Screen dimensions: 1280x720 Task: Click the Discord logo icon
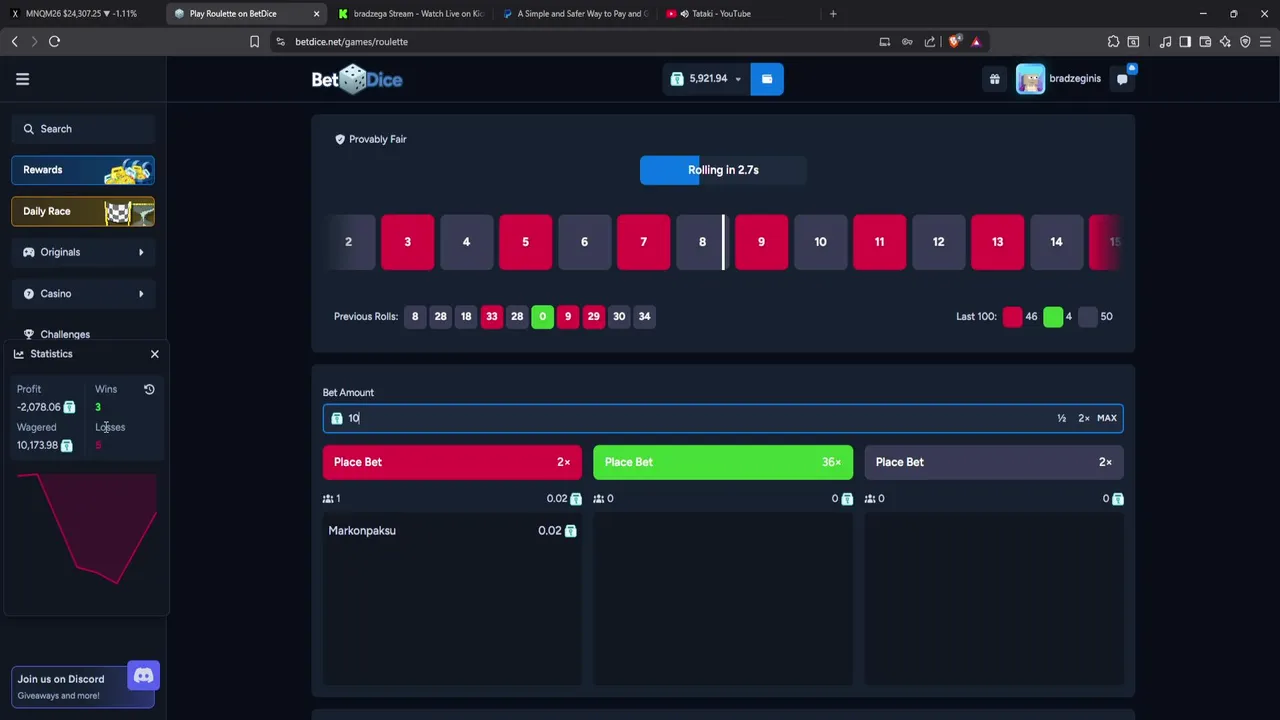click(143, 676)
